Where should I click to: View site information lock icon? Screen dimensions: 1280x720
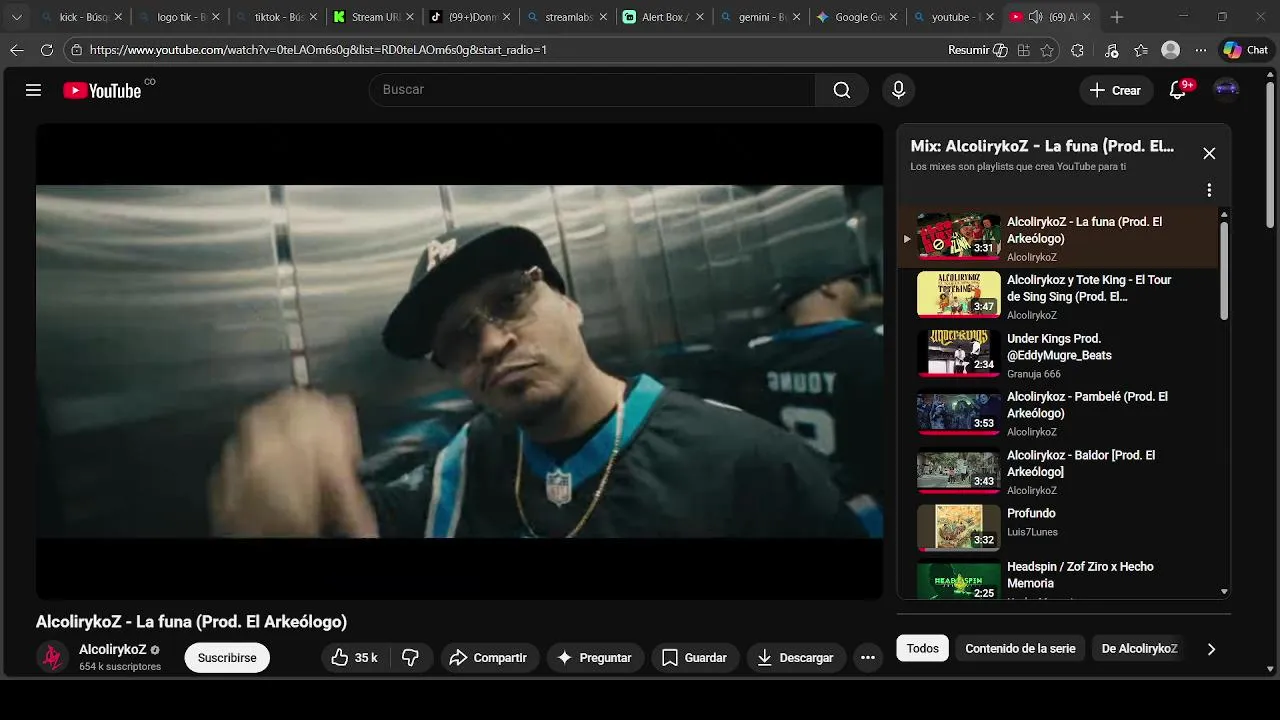pos(77,50)
